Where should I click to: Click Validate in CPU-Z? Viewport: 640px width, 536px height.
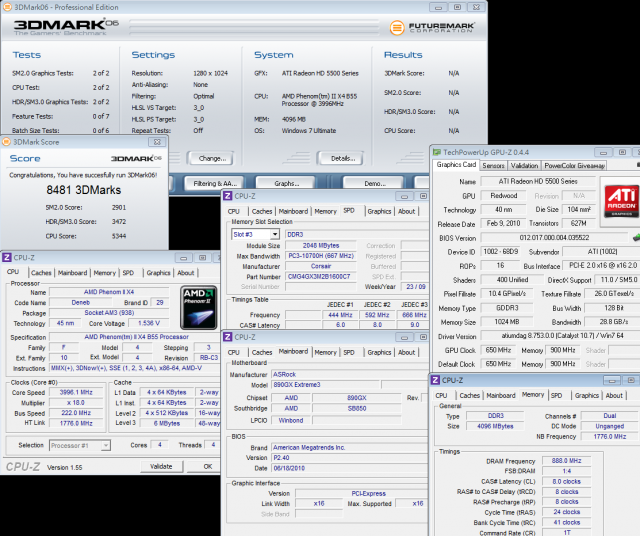point(161,466)
